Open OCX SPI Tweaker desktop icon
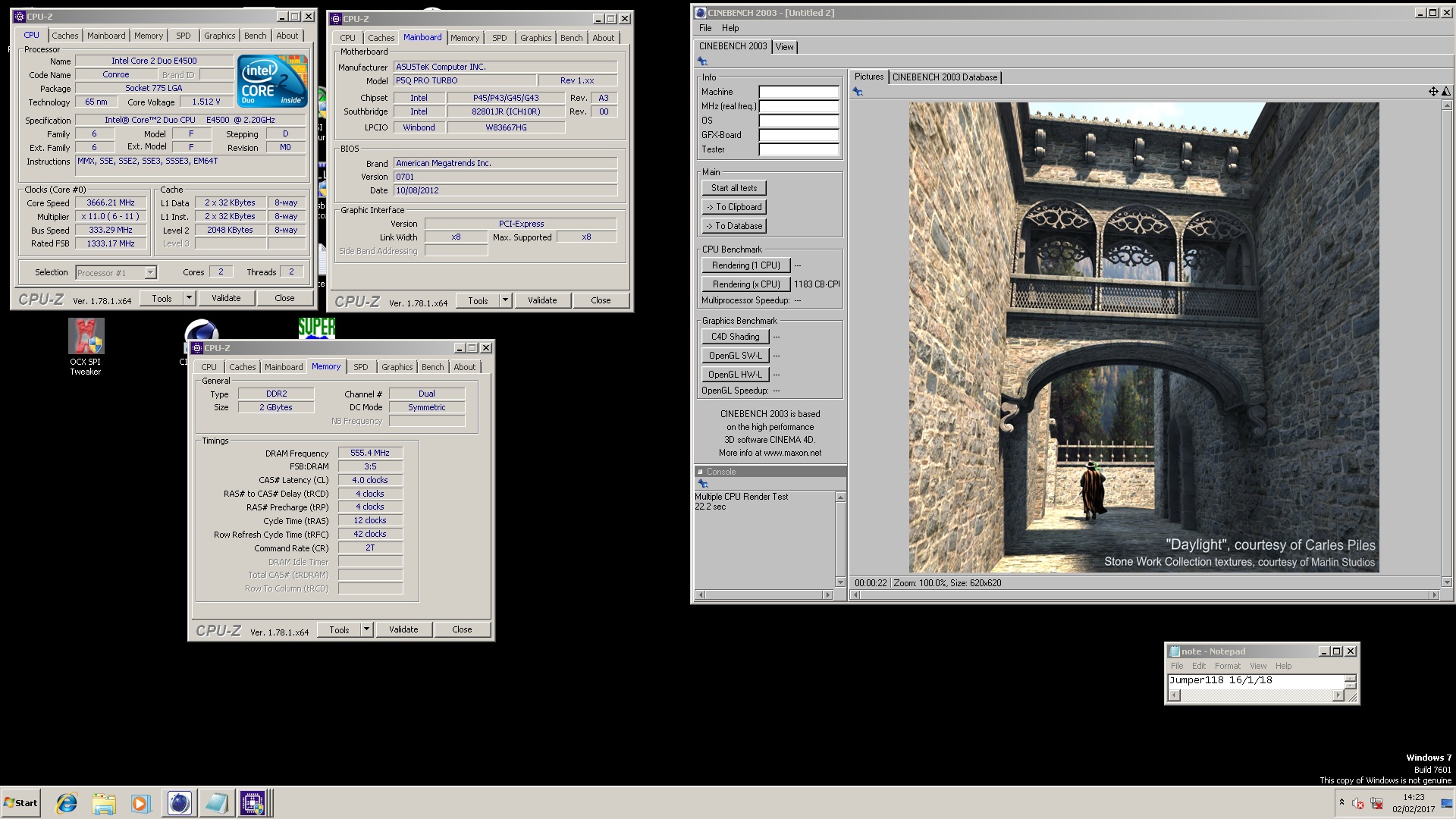This screenshot has height=819, width=1456. click(x=86, y=347)
